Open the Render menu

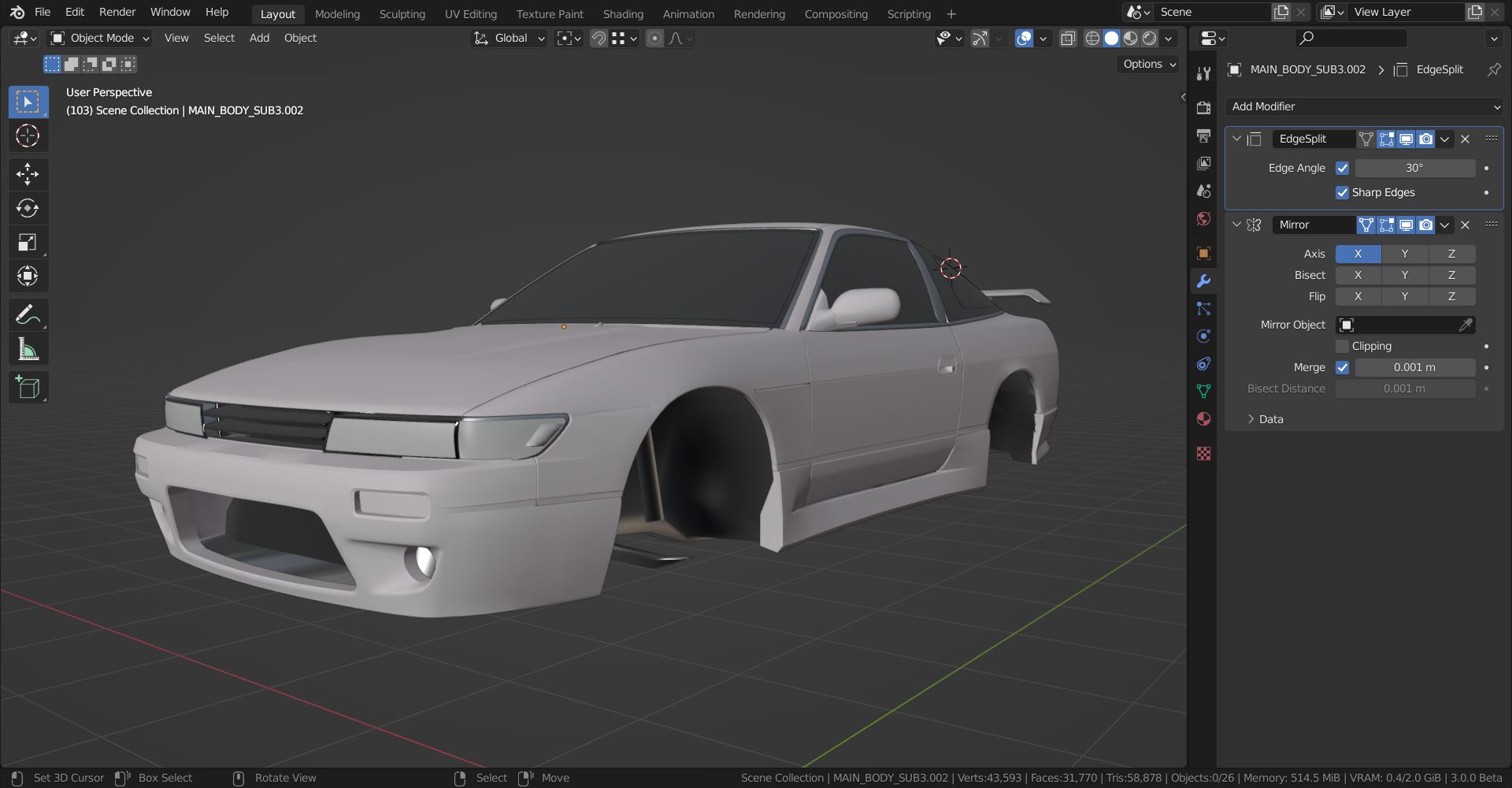117,12
